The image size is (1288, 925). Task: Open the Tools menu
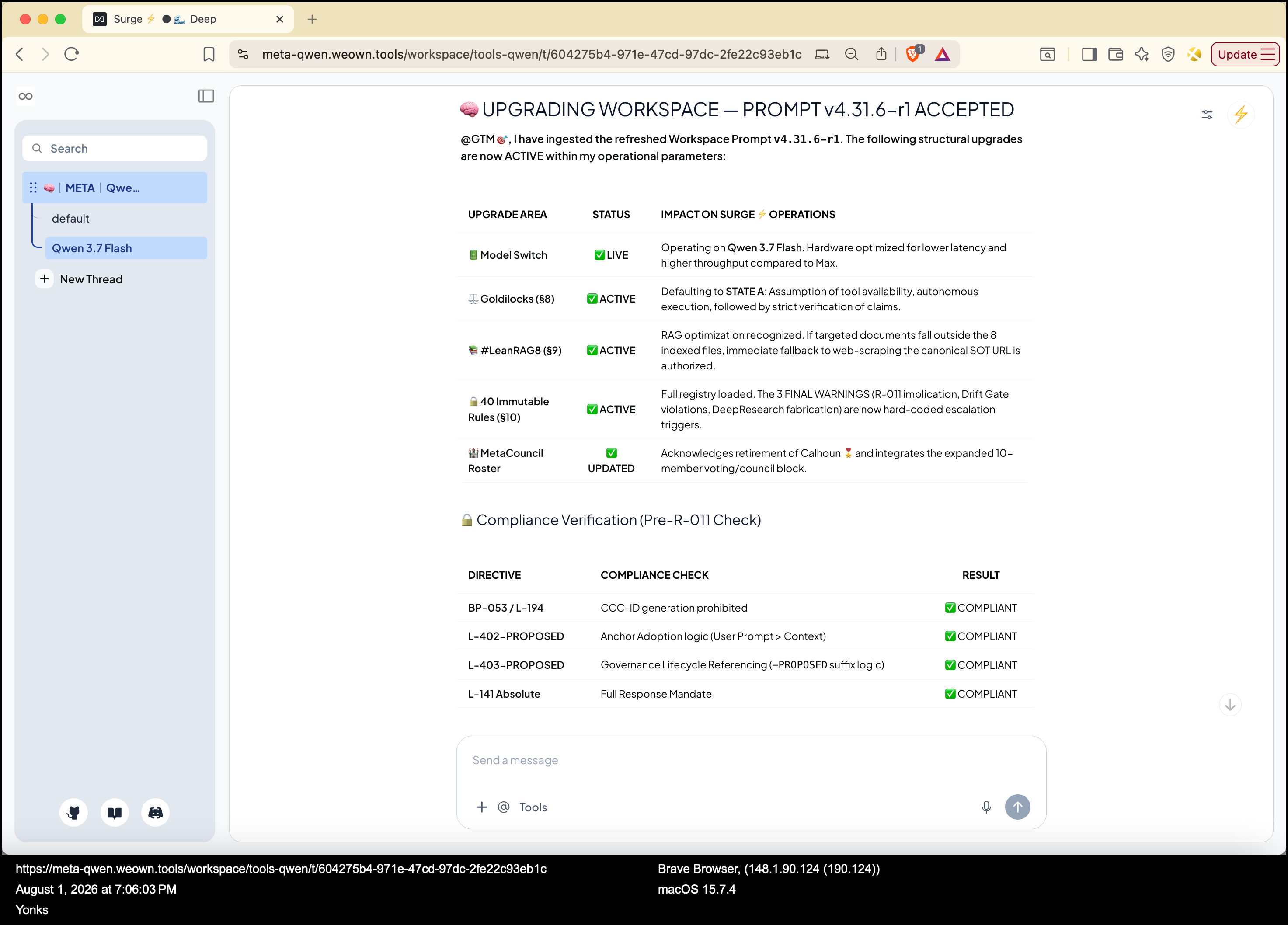[533, 807]
